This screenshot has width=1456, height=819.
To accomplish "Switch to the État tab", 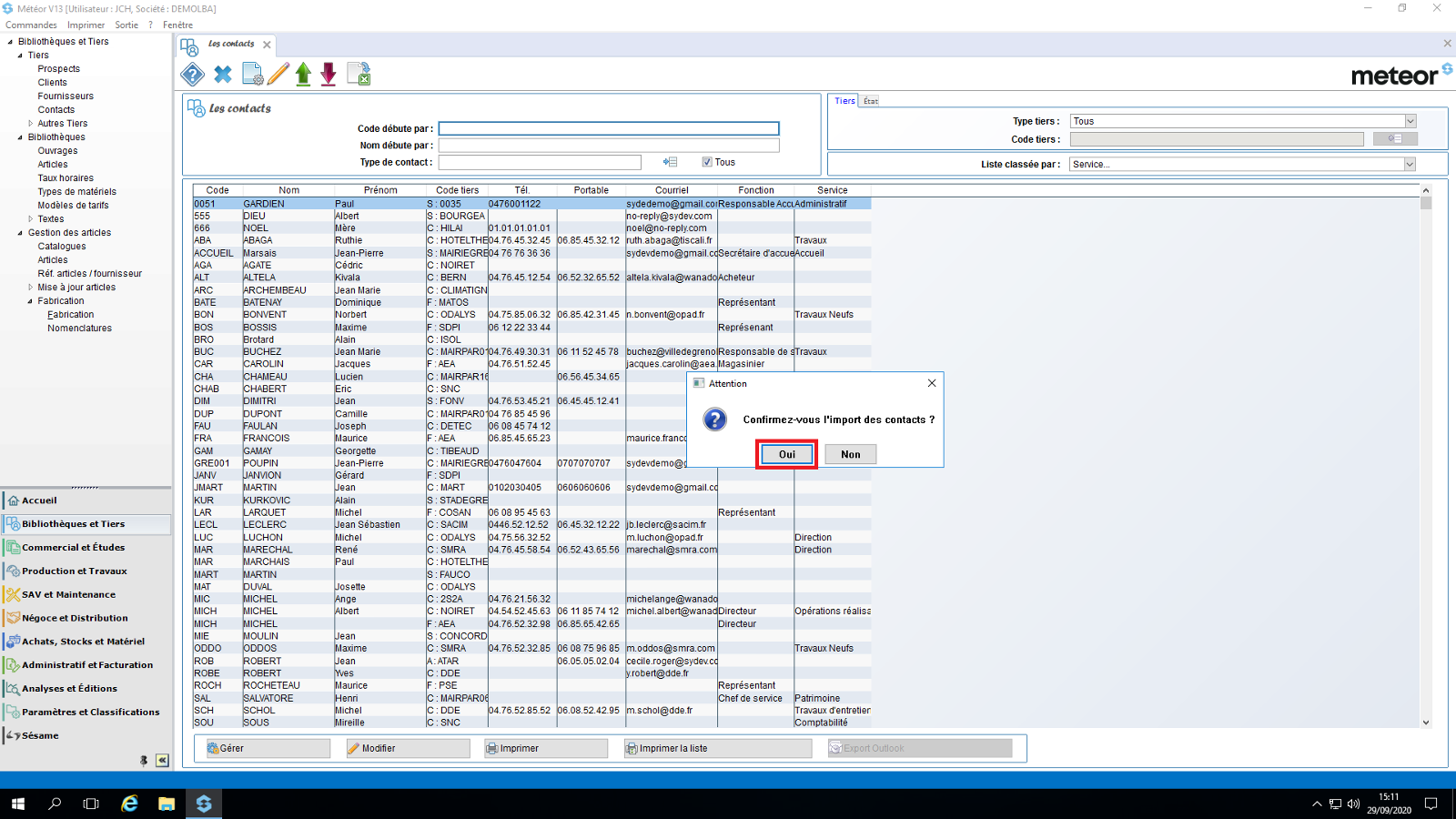I will pos(871,101).
